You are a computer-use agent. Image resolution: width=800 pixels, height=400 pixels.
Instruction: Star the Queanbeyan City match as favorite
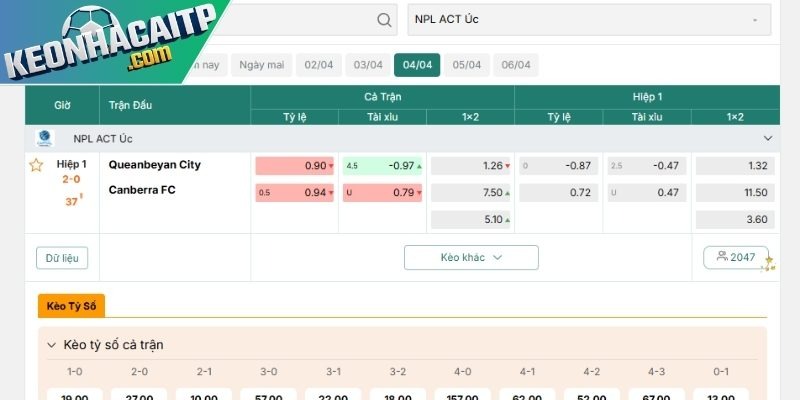[36, 165]
